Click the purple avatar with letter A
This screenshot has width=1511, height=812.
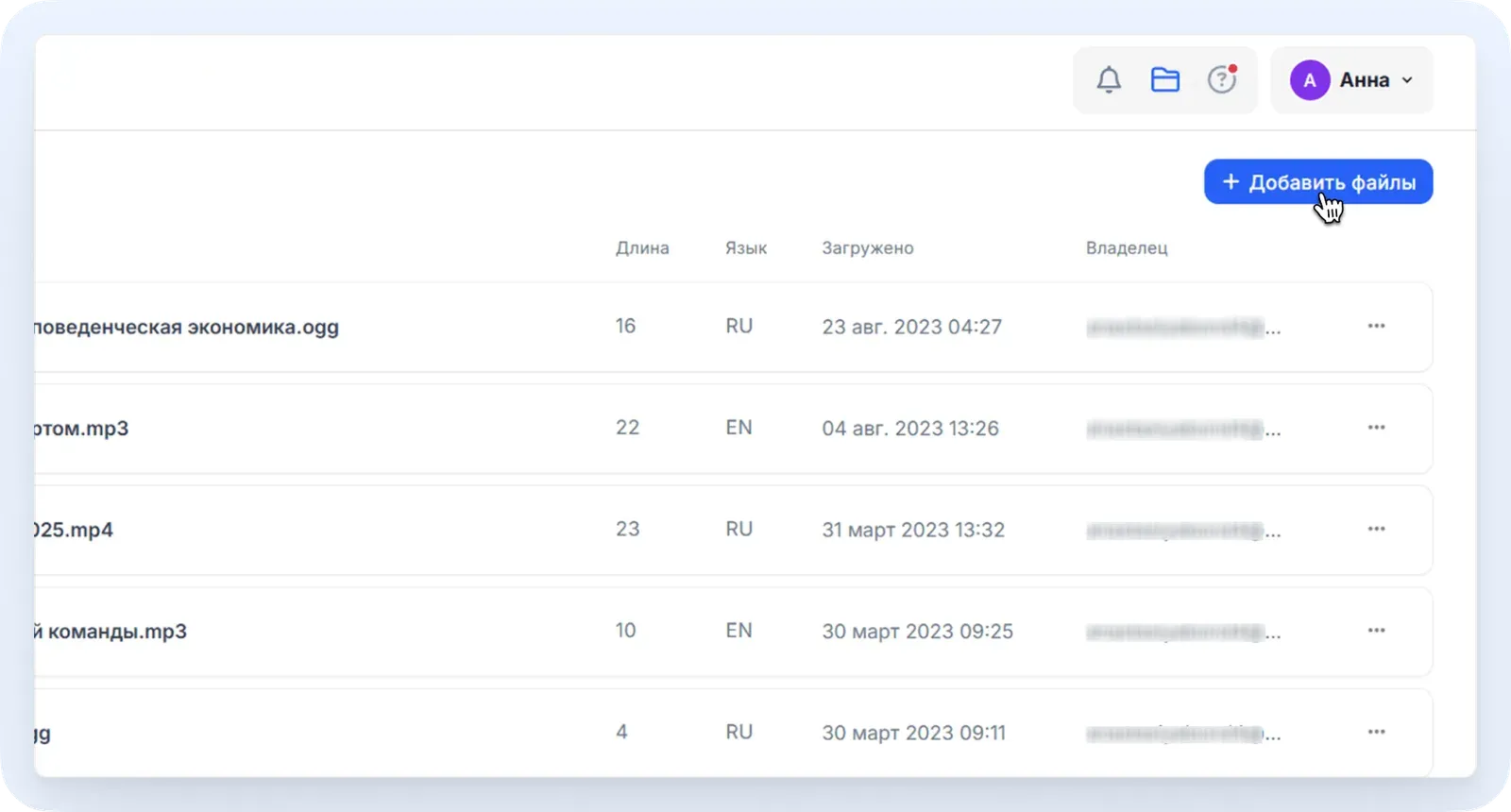point(1310,80)
